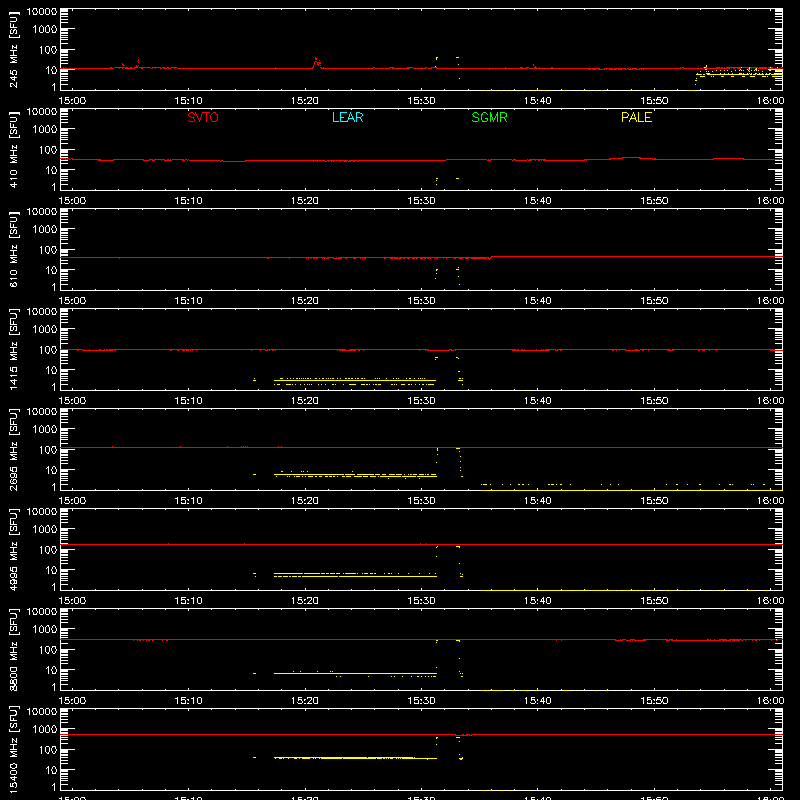Click the yellow PALE station label
This screenshot has width=800, height=800.
tap(636, 117)
